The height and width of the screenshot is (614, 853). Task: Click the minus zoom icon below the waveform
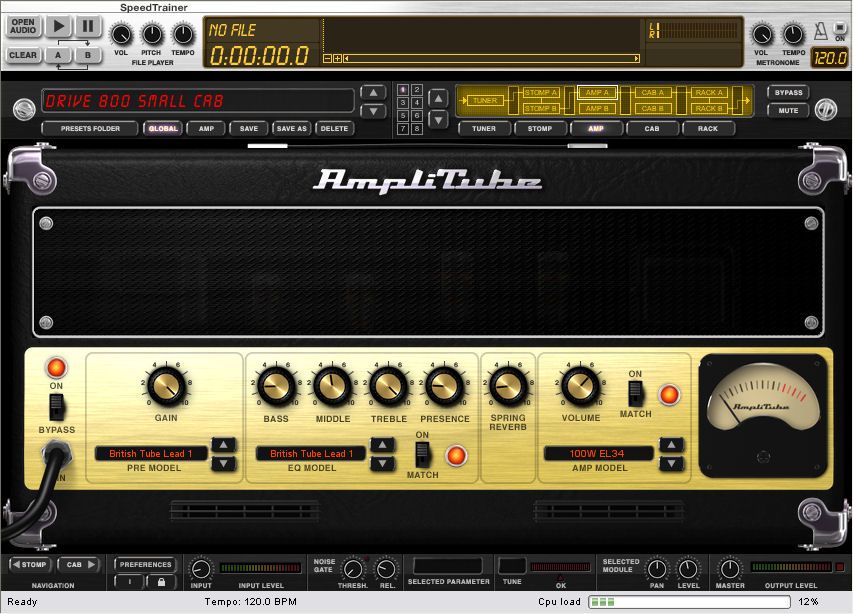click(x=327, y=58)
